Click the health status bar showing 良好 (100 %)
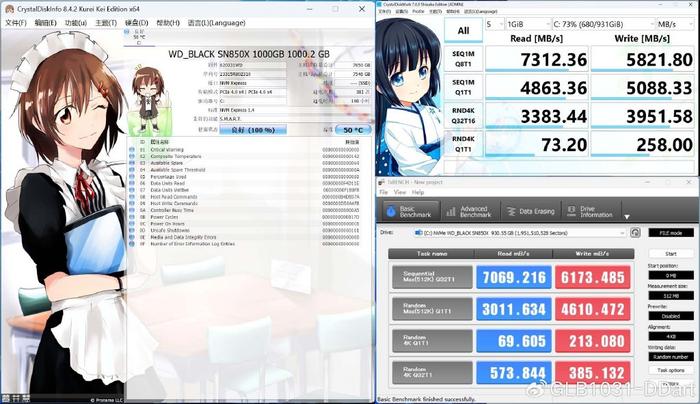The image size is (700, 404). tap(253, 130)
